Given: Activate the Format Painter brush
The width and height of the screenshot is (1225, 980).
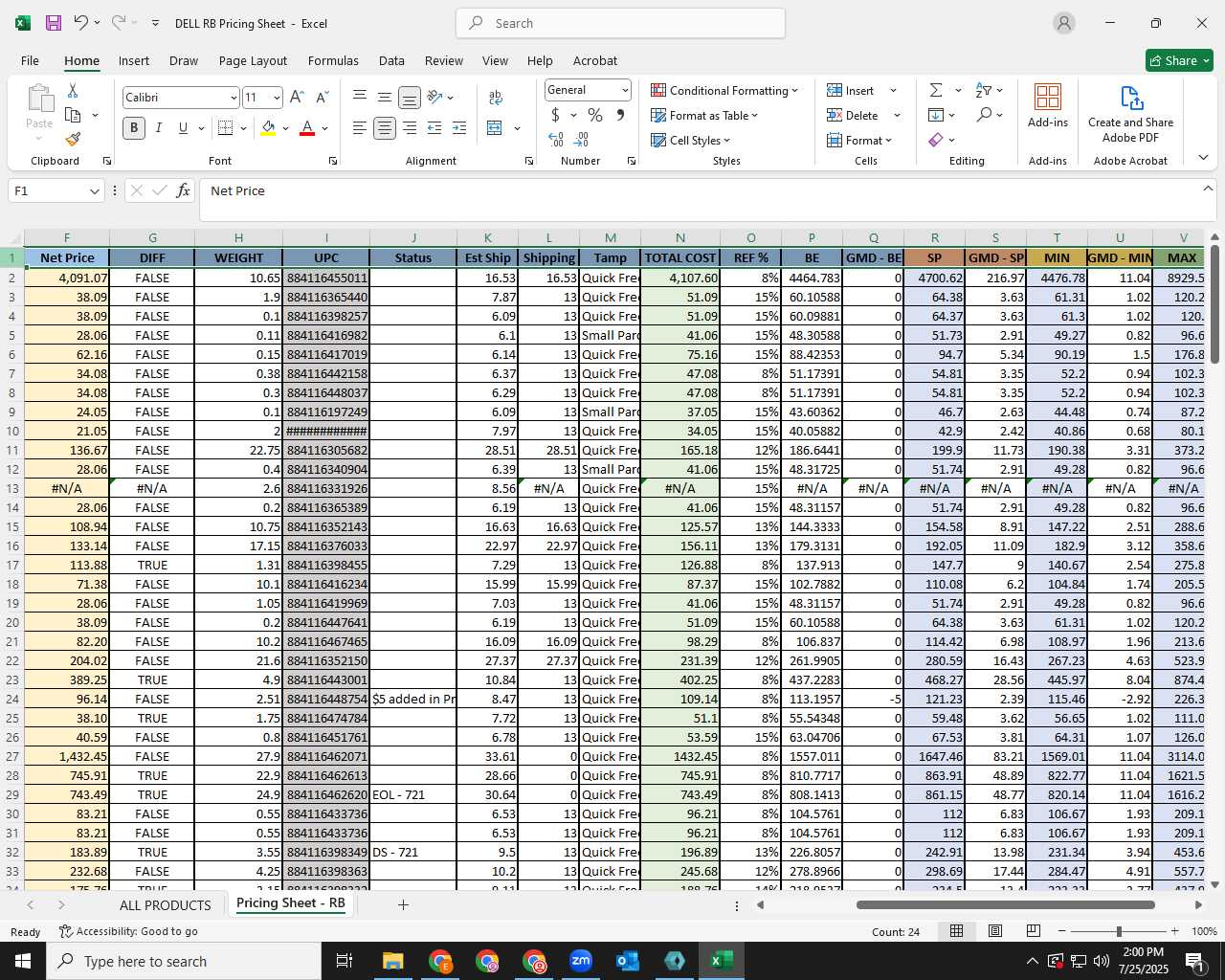Looking at the screenshot, I should (x=73, y=139).
